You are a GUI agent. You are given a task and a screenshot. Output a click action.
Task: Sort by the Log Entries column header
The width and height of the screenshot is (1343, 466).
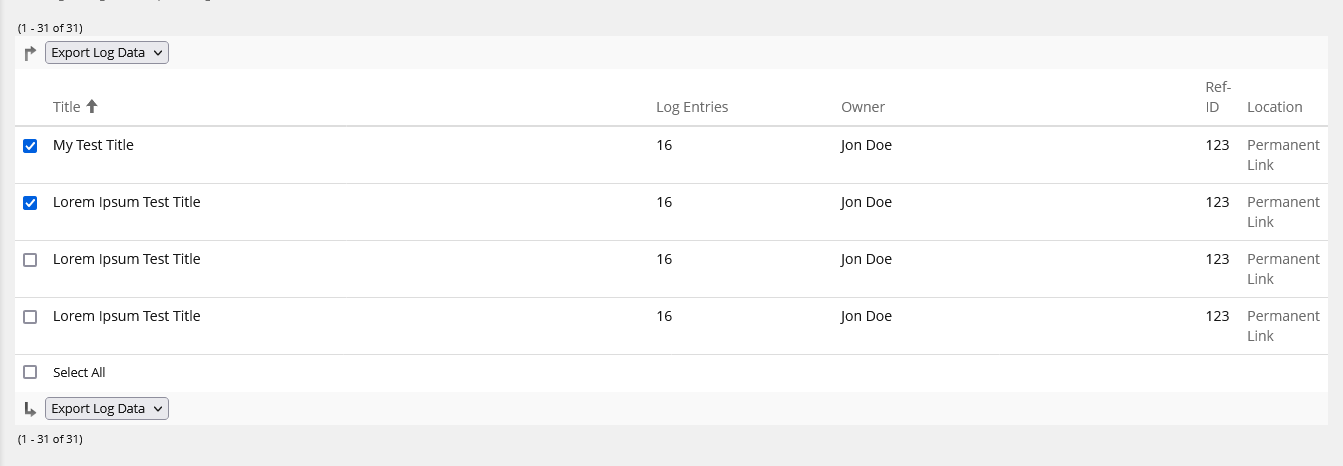coord(692,107)
